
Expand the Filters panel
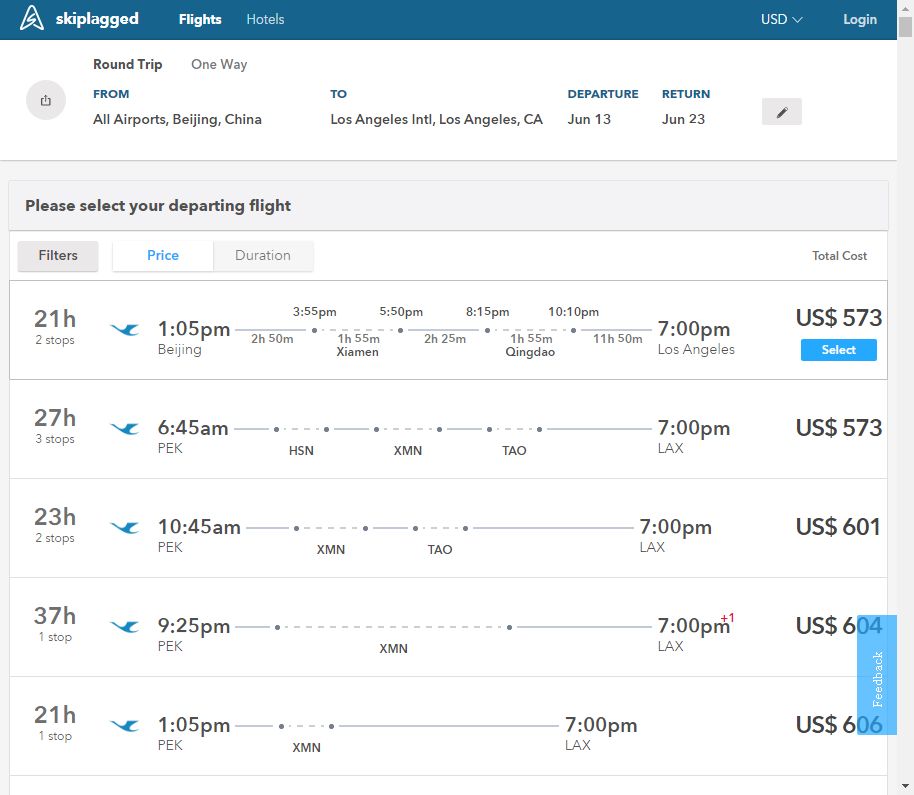tap(58, 256)
